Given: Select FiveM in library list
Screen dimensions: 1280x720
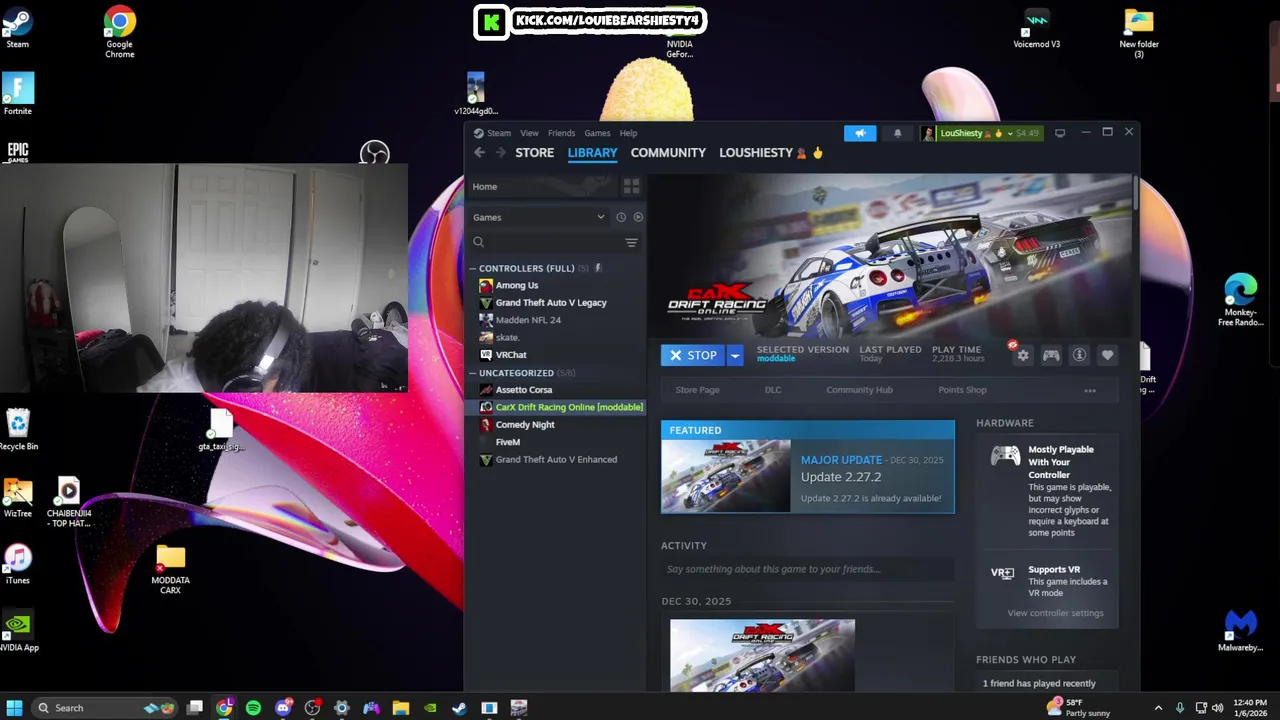Looking at the screenshot, I should click(507, 442).
